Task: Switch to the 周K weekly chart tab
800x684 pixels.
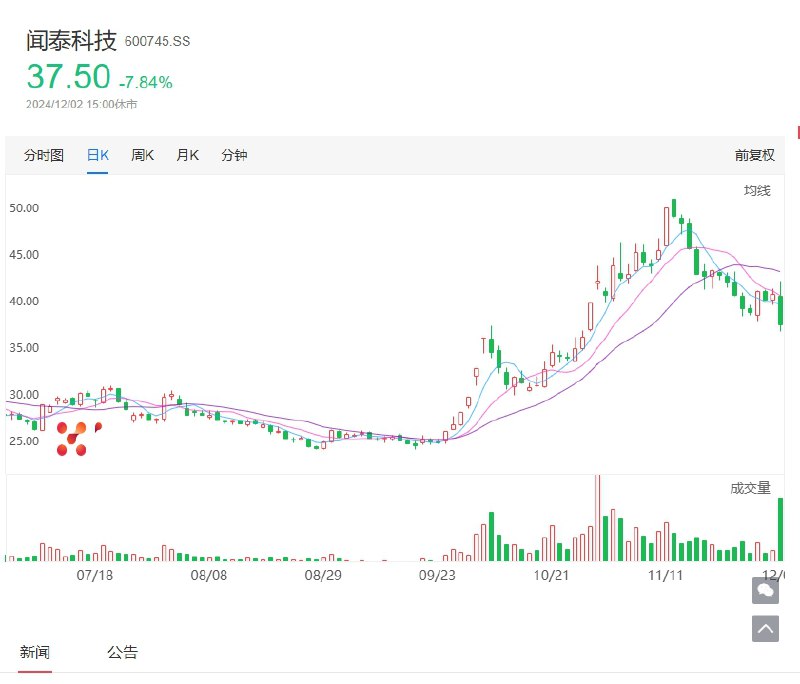Action: 142,155
